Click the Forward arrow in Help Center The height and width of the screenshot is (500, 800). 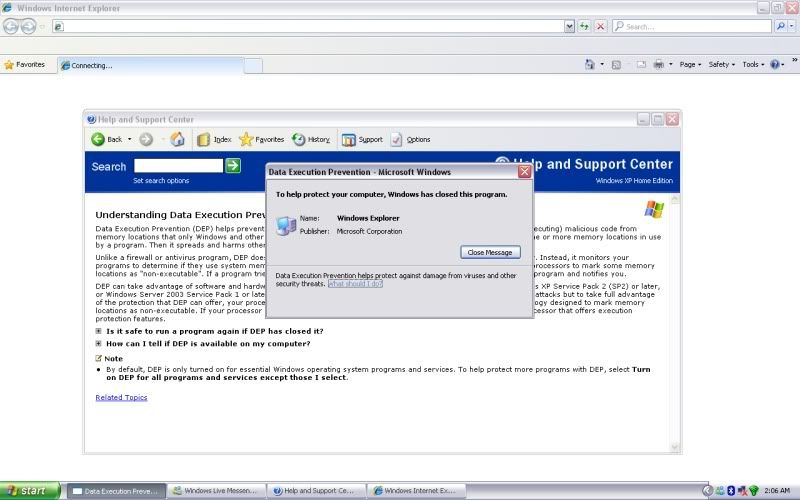146,139
